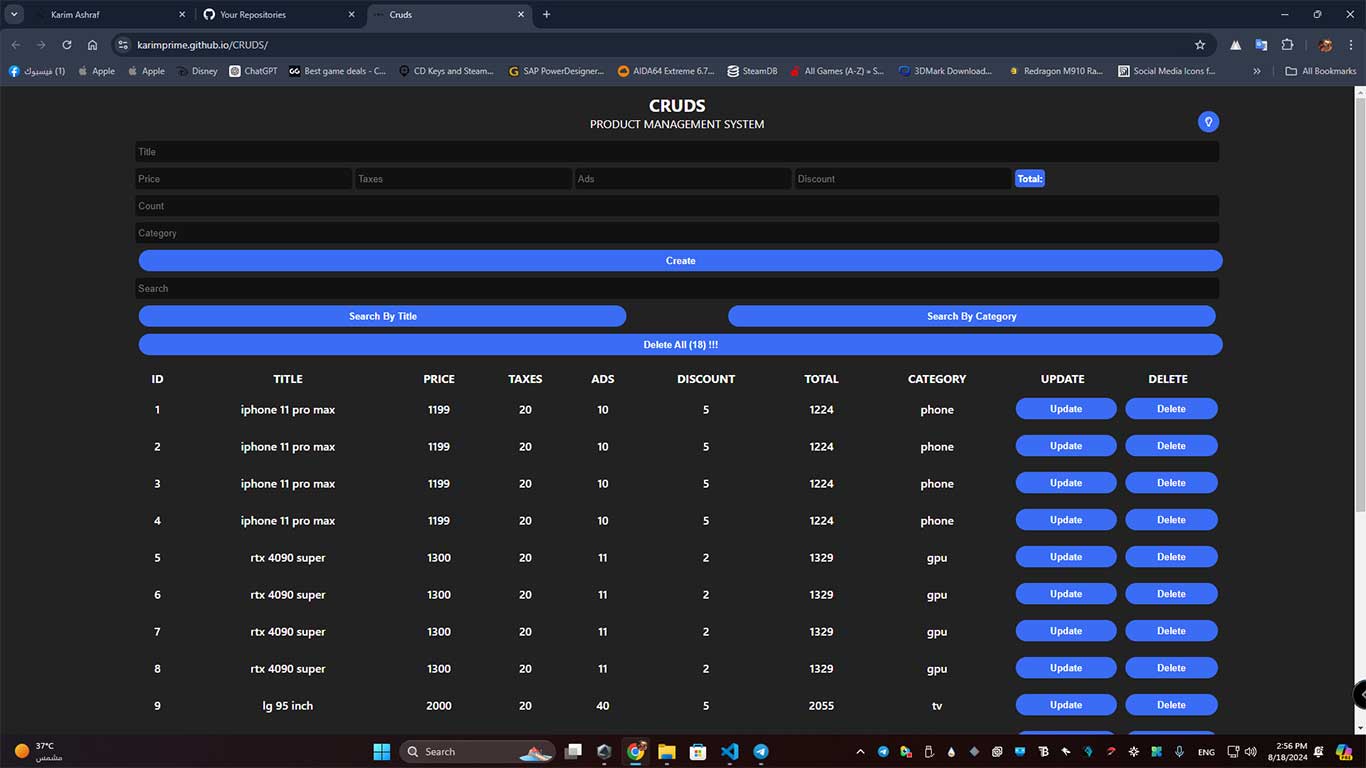This screenshot has width=1366, height=768.
Task: Open Telegram from the taskbar
Action: coord(760,751)
